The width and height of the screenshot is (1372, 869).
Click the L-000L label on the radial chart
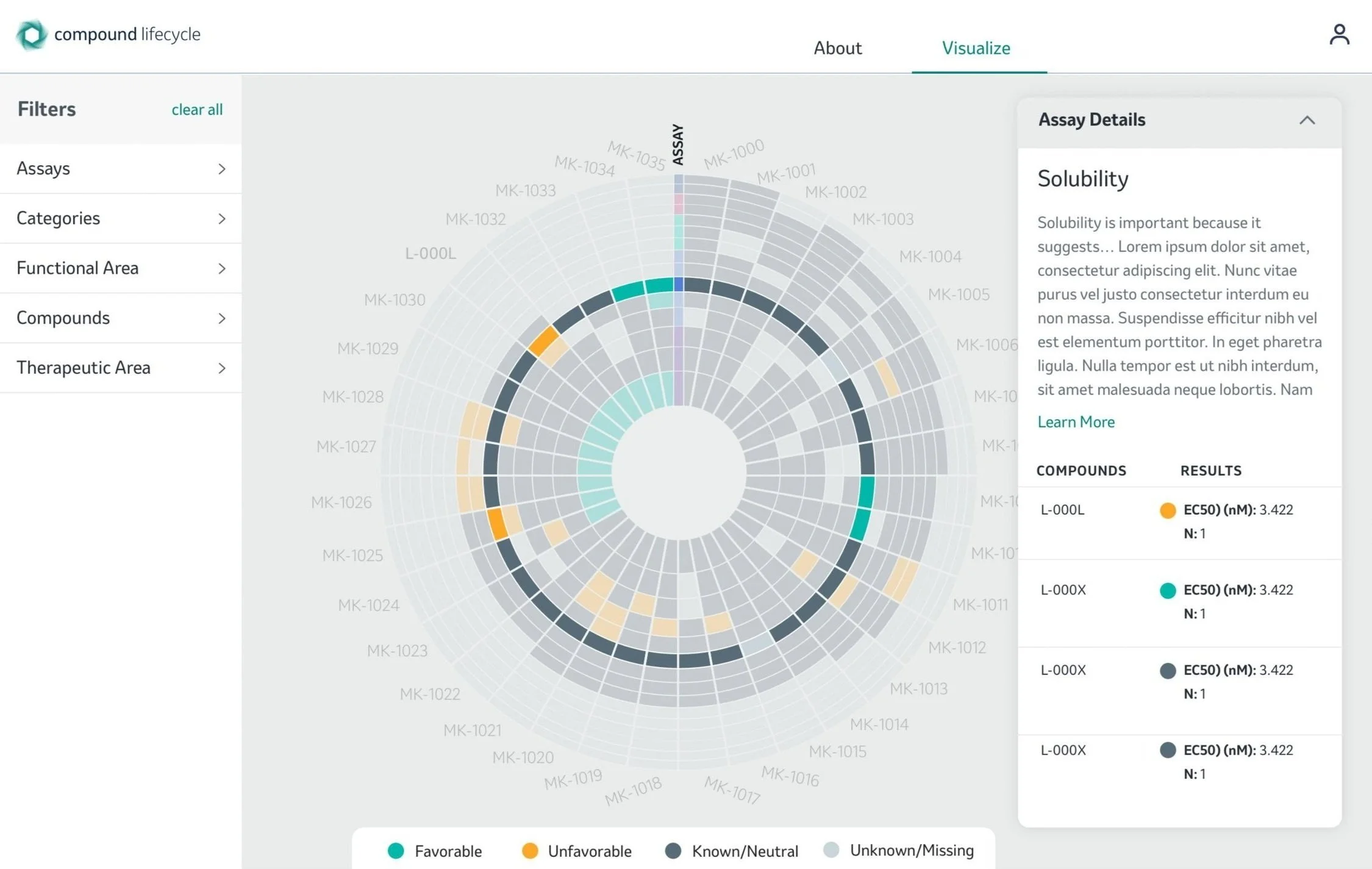(x=431, y=253)
